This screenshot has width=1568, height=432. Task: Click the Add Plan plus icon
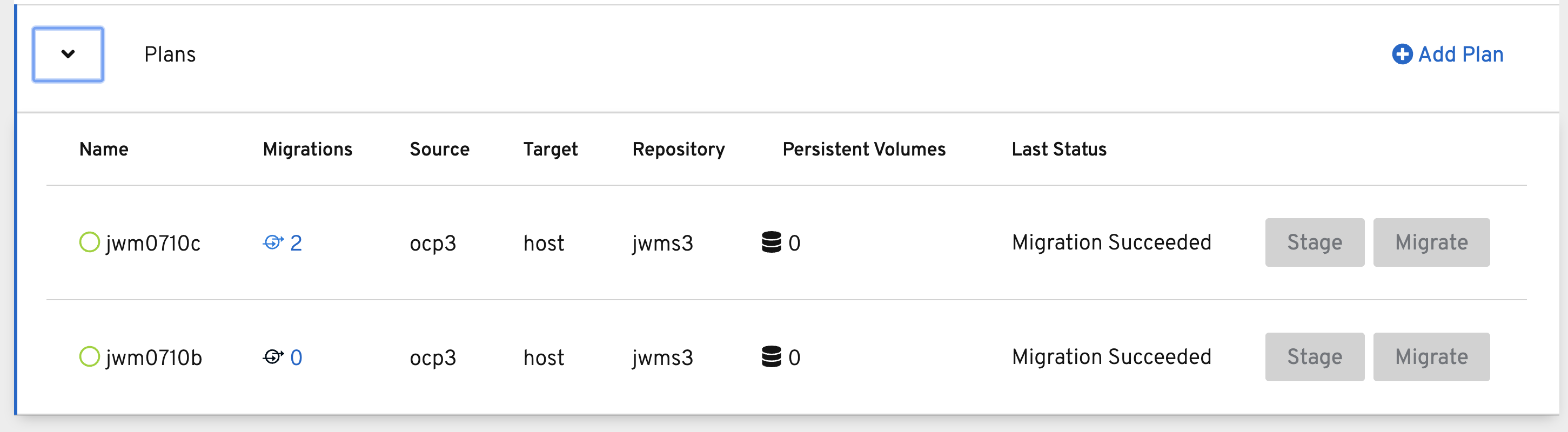click(1402, 54)
